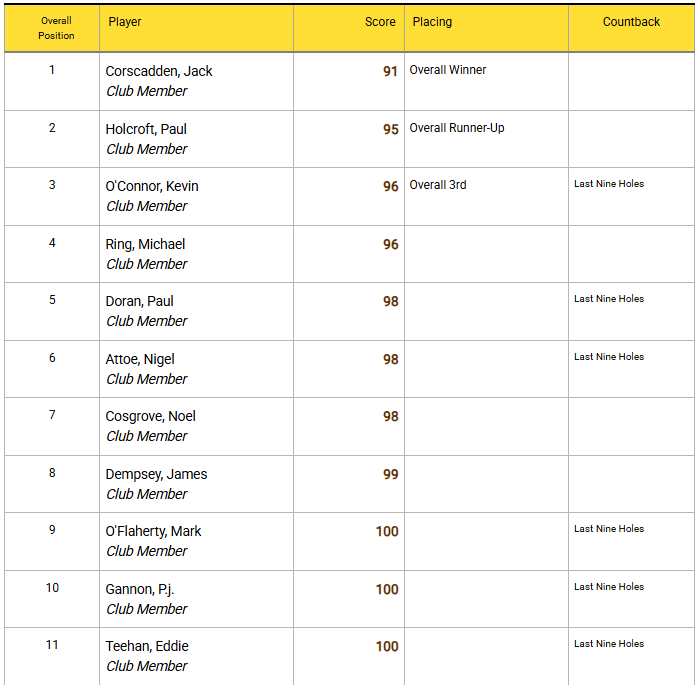Click Last Nine Holes in Gannon's row
698x685 pixels.
[x=609, y=587]
